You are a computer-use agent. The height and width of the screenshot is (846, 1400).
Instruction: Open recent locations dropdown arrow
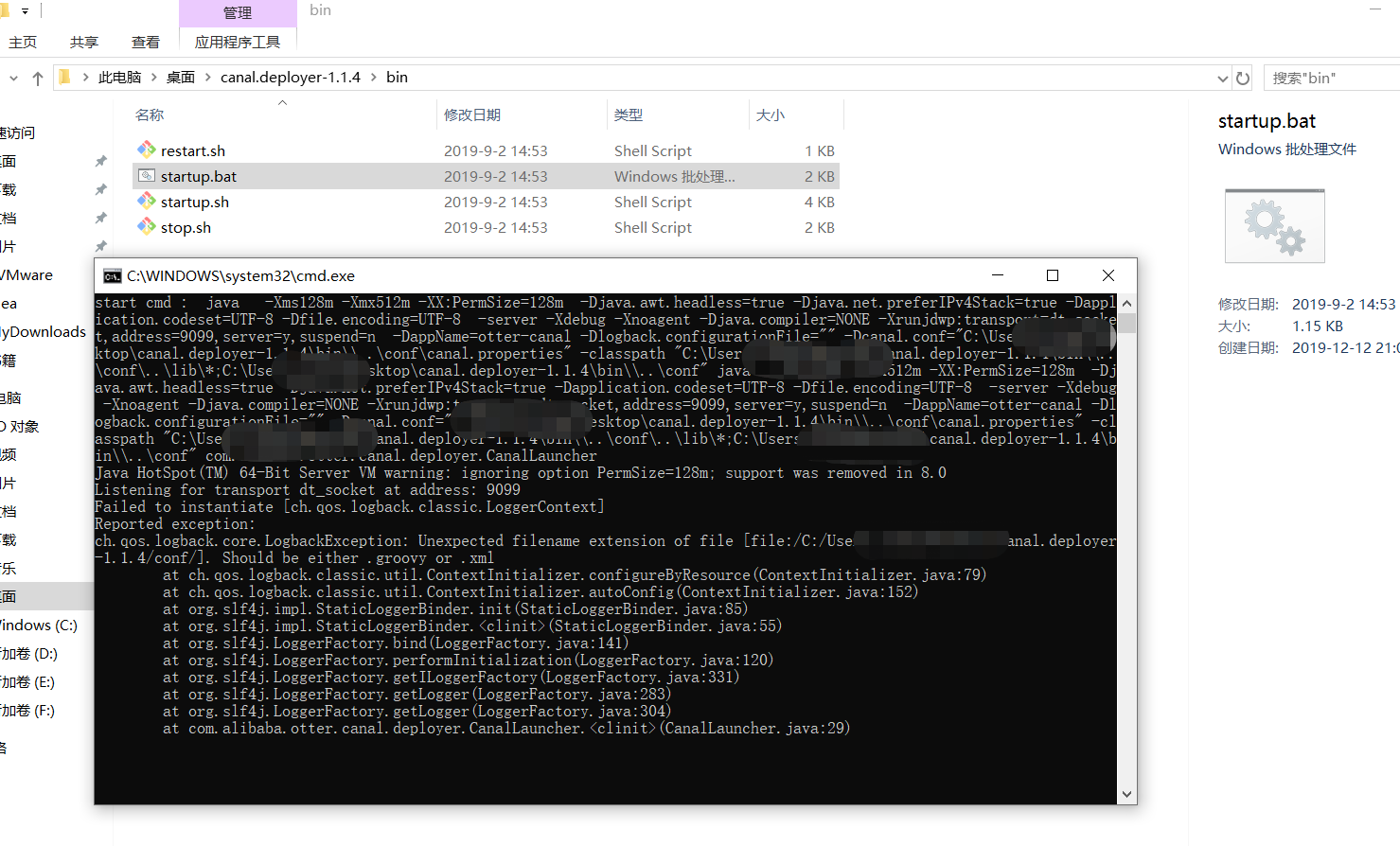click(13, 78)
